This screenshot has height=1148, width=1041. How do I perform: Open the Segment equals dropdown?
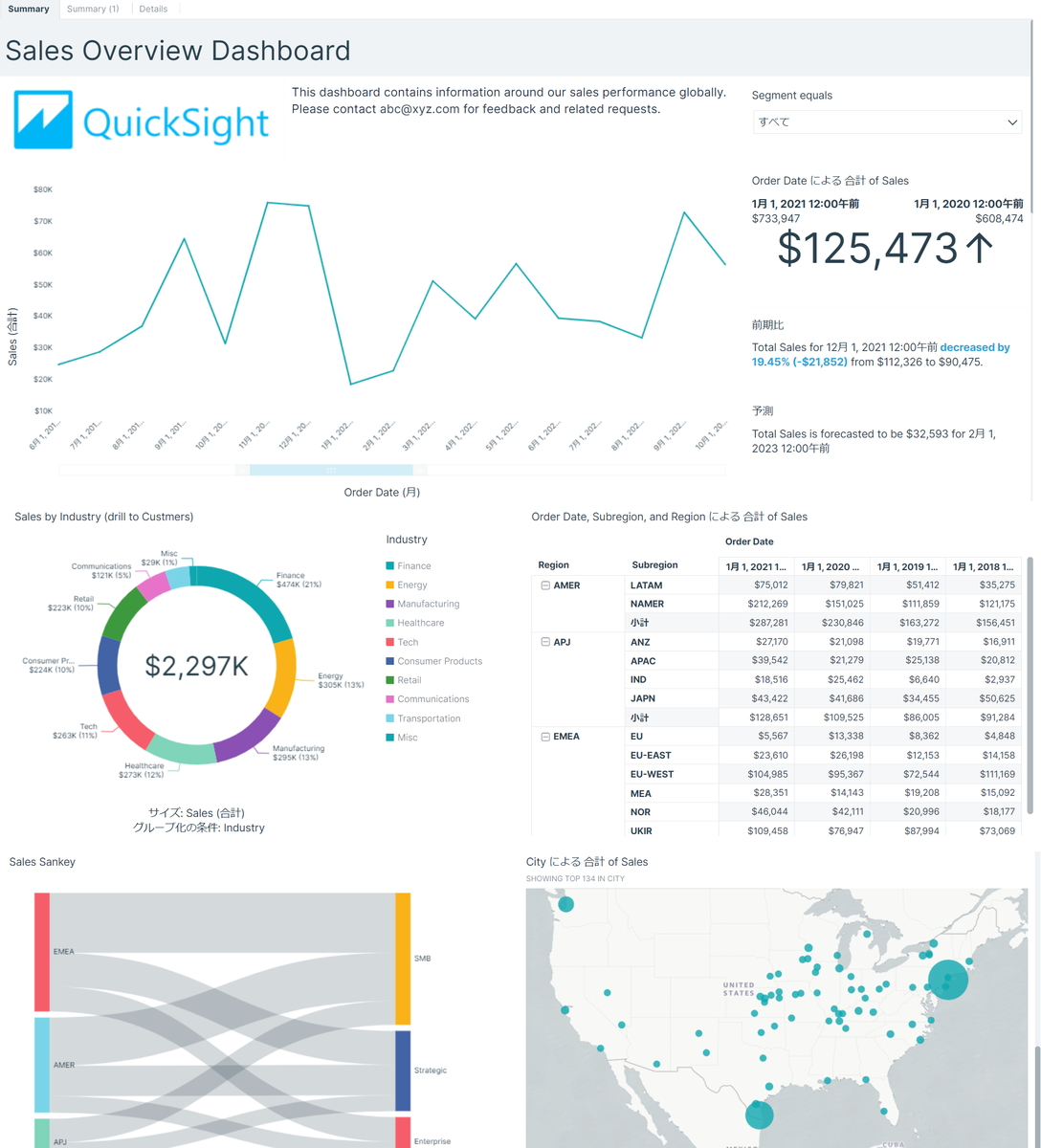pyautogui.click(x=886, y=121)
